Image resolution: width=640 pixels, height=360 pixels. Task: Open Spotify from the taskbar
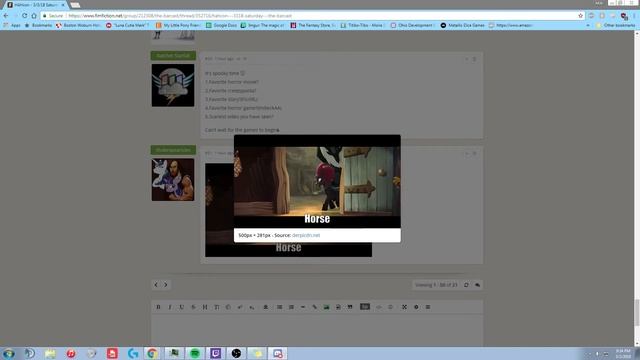(x=195, y=353)
